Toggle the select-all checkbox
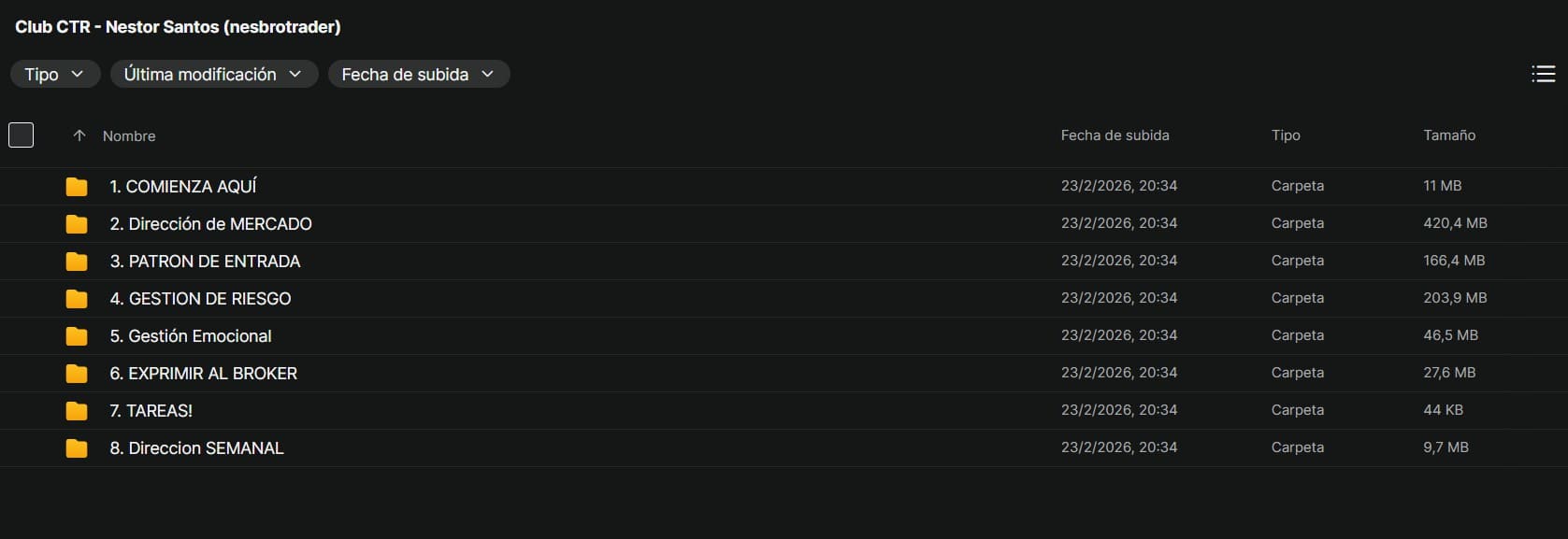The height and width of the screenshot is (539, 1568). [21, 135]
